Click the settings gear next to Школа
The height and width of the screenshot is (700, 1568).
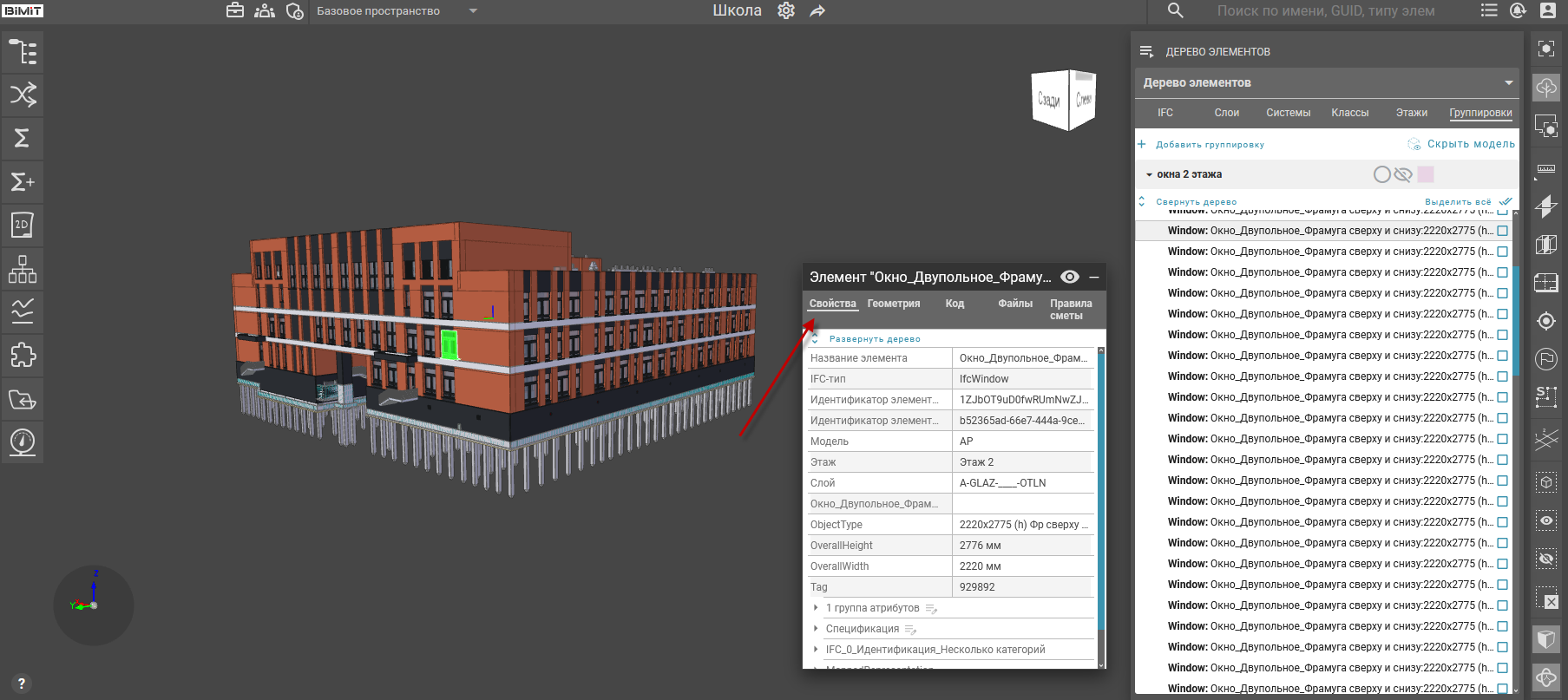coord(786,11)
